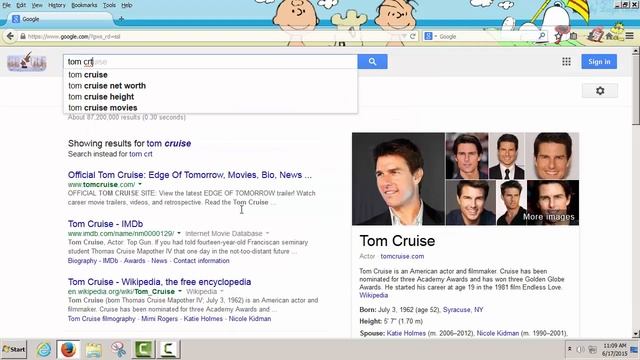Image resolution: width=640 pixels, height=360 pixels.
Task: Click the page vertical scrollbar thumb
Action: click(636, 90)
